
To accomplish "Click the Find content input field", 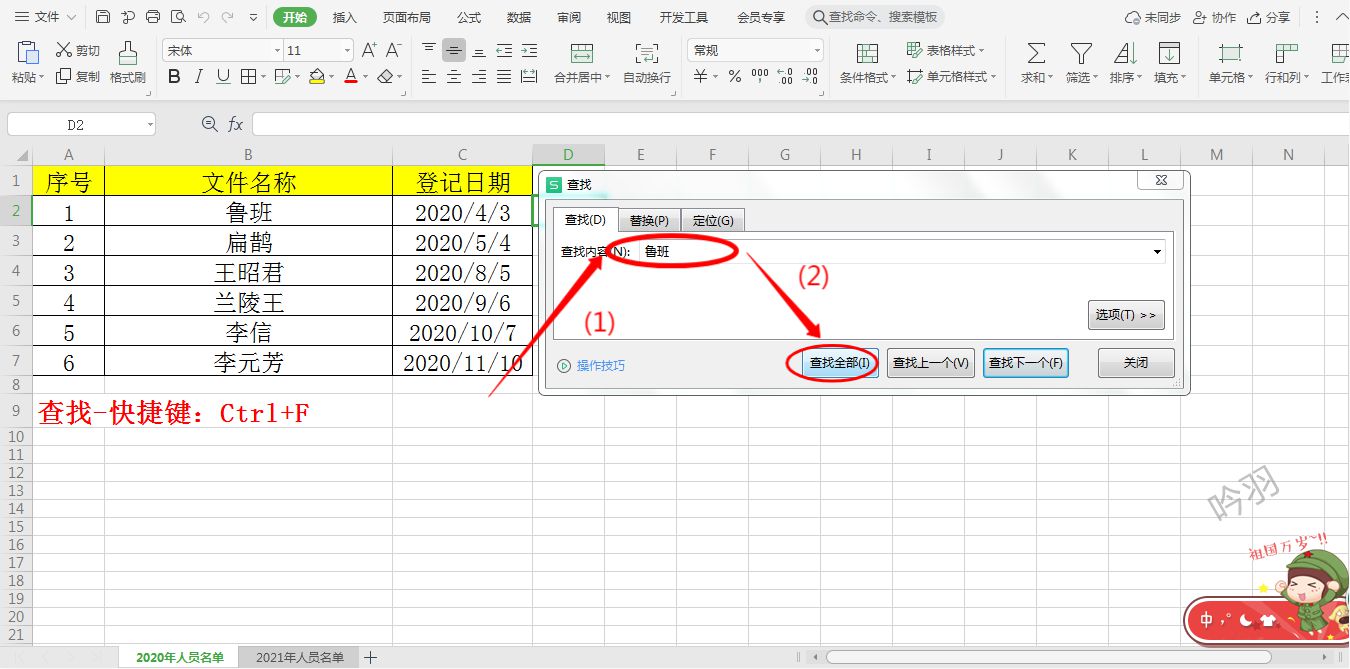I will (x=902, y=252).
